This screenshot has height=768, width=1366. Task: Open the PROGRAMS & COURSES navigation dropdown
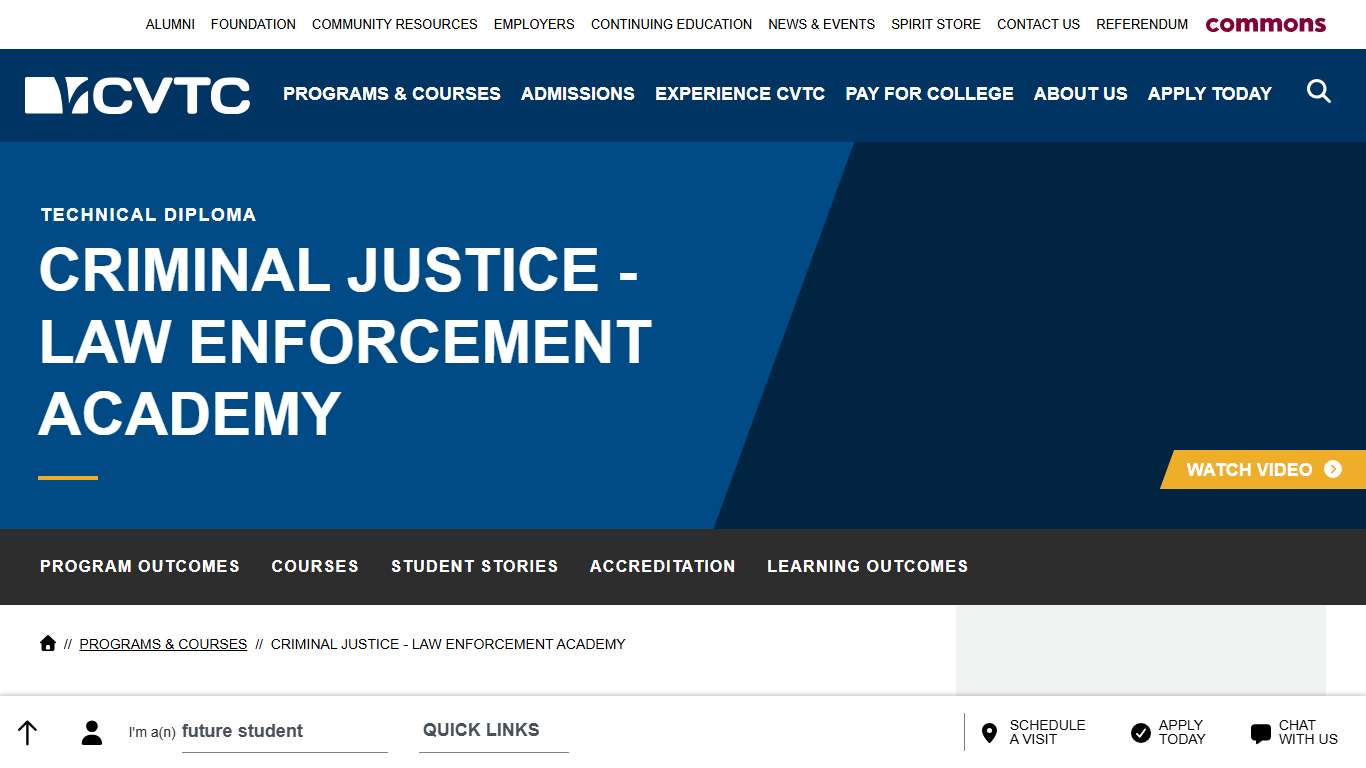point(391,94)
